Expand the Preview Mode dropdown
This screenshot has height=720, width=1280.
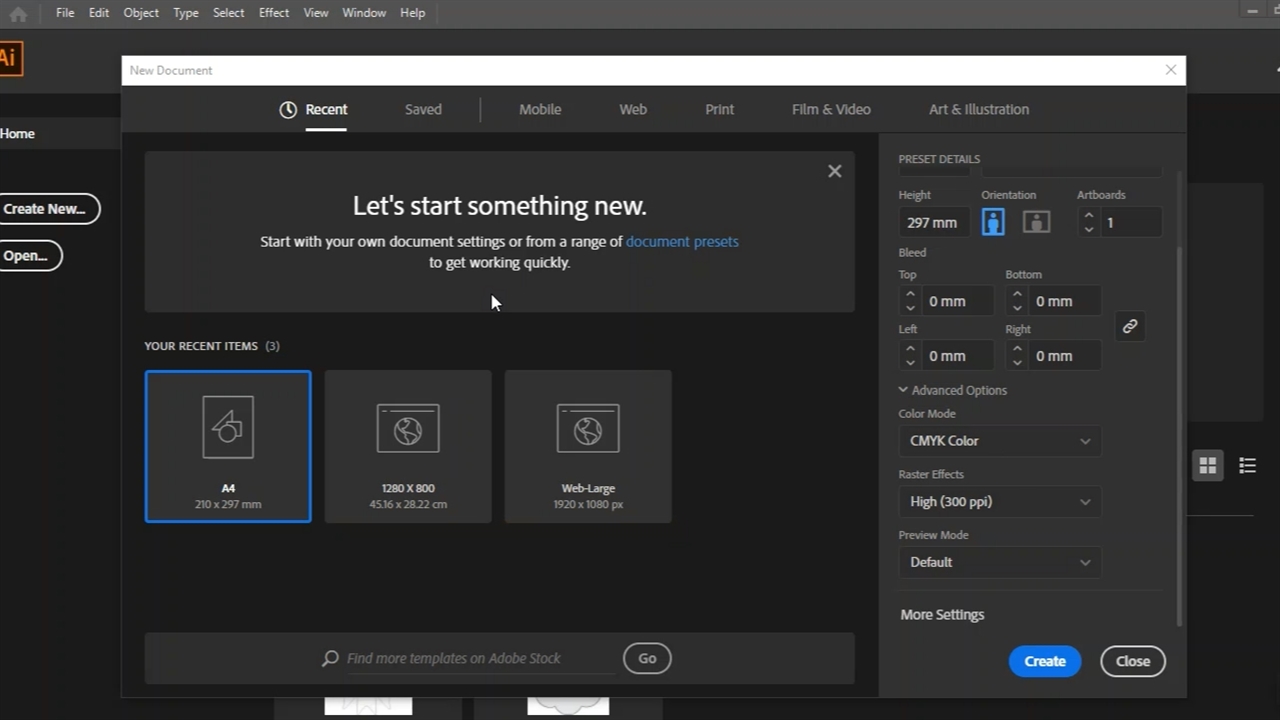(999, 562)
